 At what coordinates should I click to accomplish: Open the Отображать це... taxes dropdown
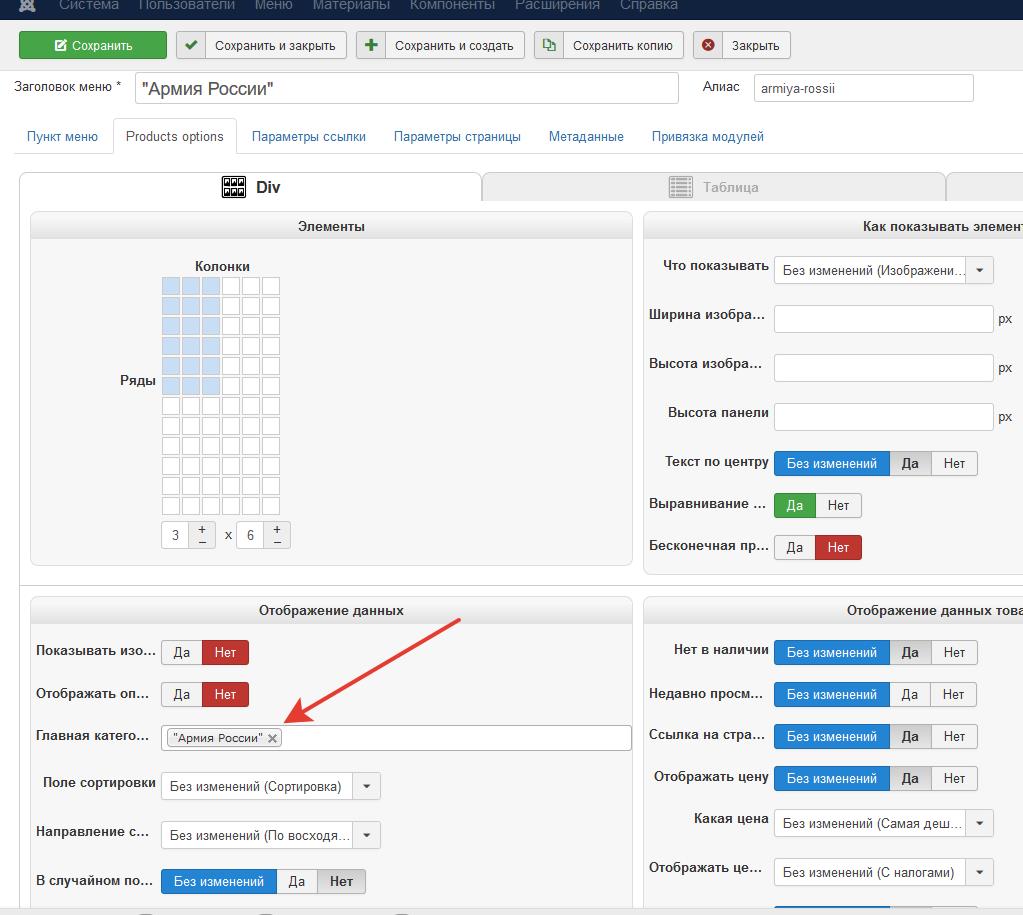pyautogui.click(x=884, y=873)
